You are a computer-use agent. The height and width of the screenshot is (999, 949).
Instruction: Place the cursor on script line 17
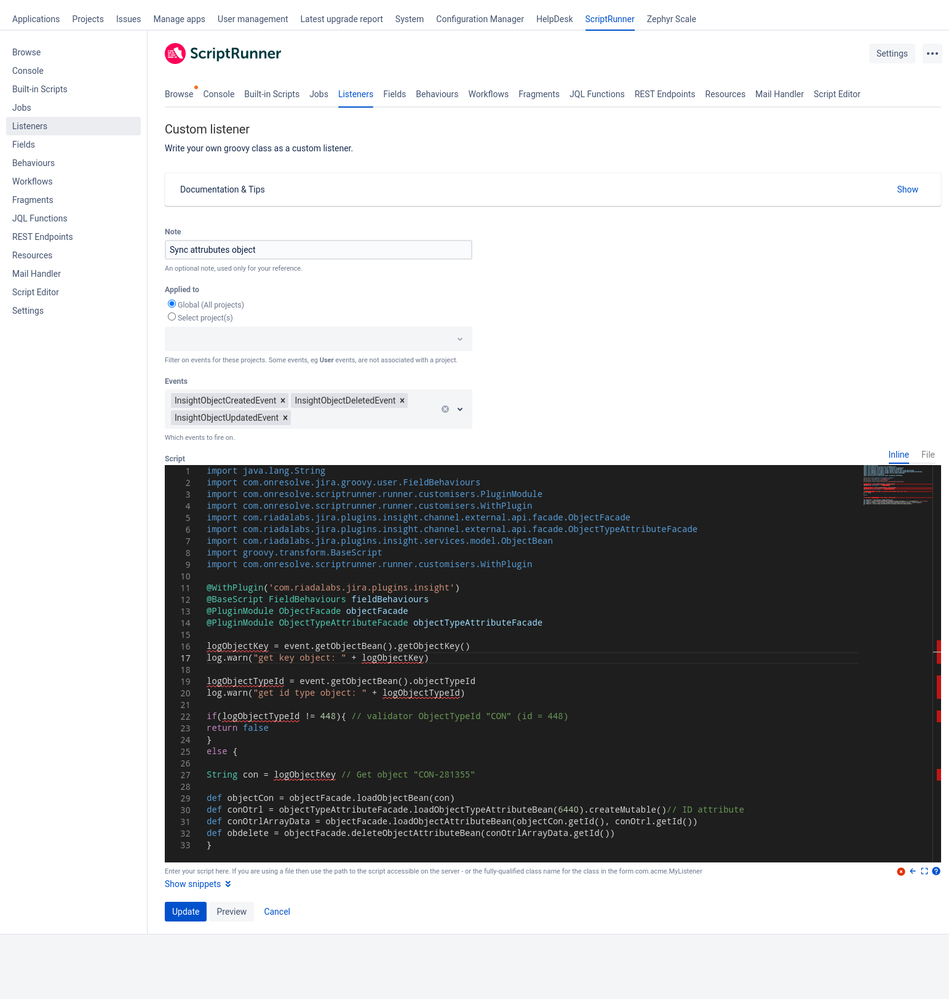pyautogui.click(x=532, y=658)
